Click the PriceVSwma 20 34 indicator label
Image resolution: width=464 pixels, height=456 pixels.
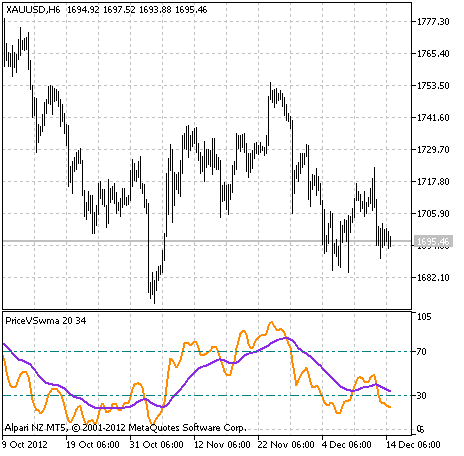pos(46,321)
